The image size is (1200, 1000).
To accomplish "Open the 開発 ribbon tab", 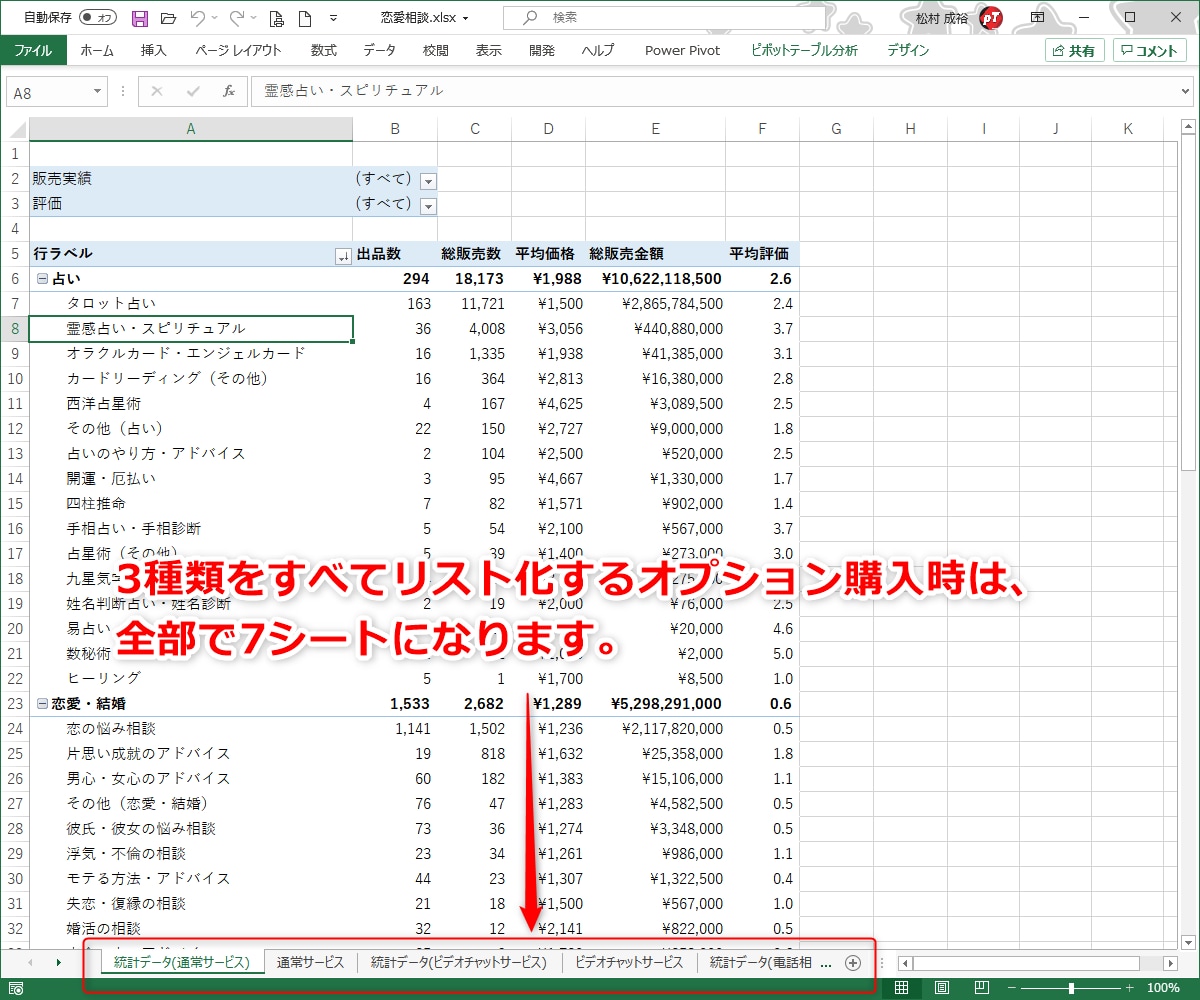I will (x=542, y=50).
